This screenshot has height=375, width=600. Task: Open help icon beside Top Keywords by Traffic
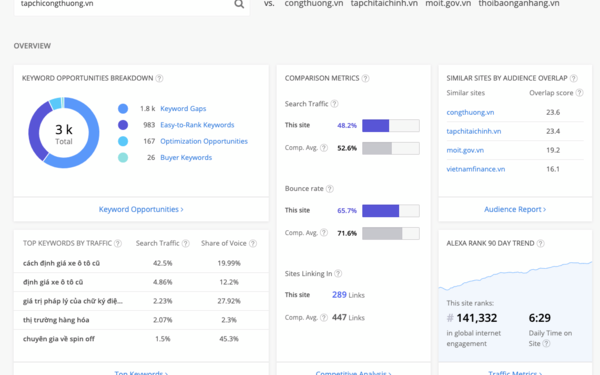click(118, 243)
